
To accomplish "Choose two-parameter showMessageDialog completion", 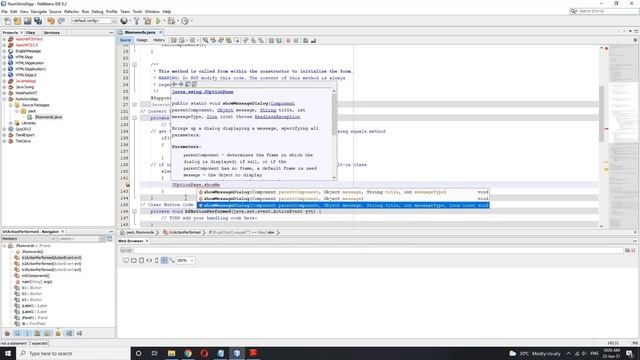I will pyautogui.click(x=343, y=198).
